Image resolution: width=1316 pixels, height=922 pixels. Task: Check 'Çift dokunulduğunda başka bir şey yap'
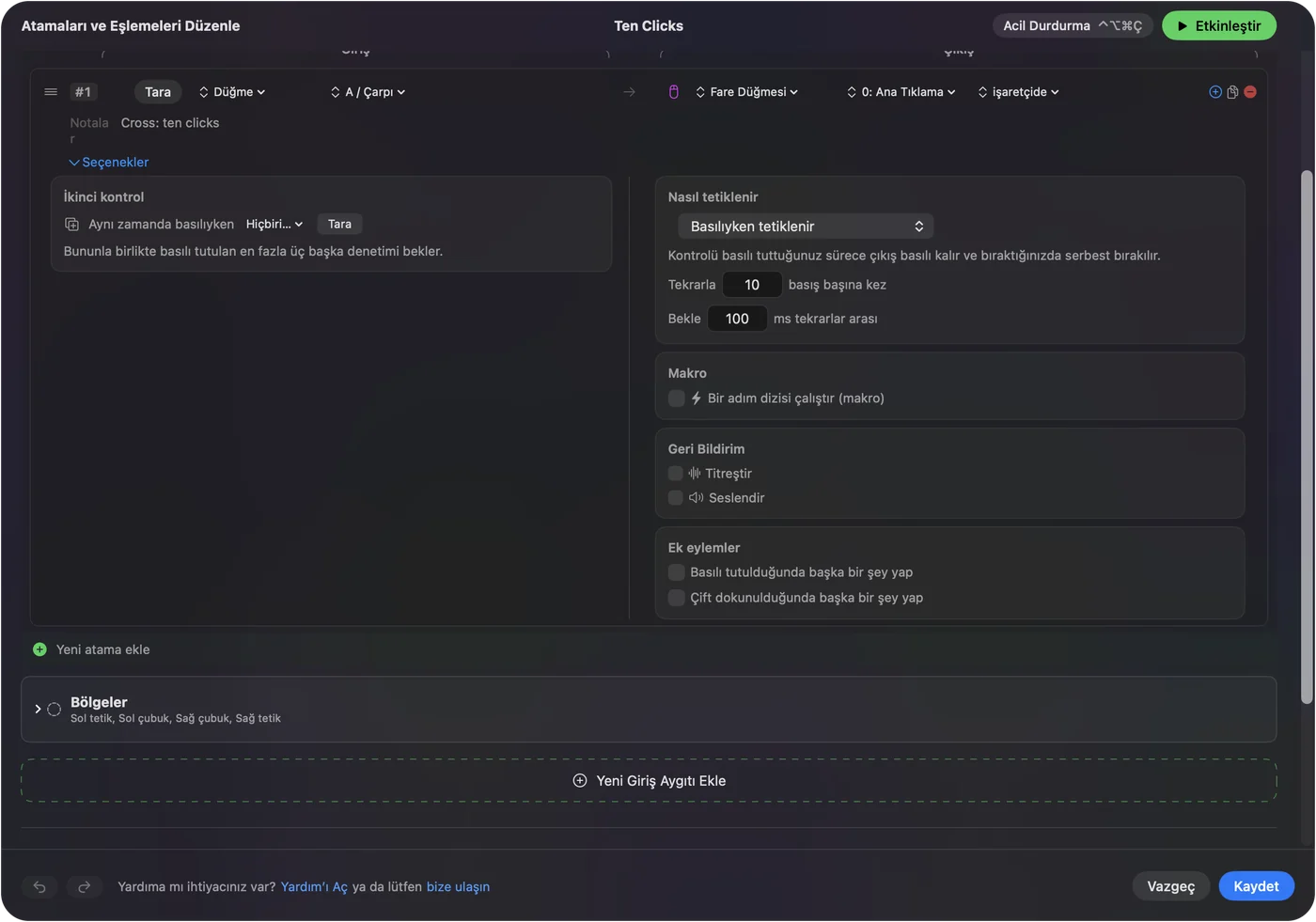[676, 598]
